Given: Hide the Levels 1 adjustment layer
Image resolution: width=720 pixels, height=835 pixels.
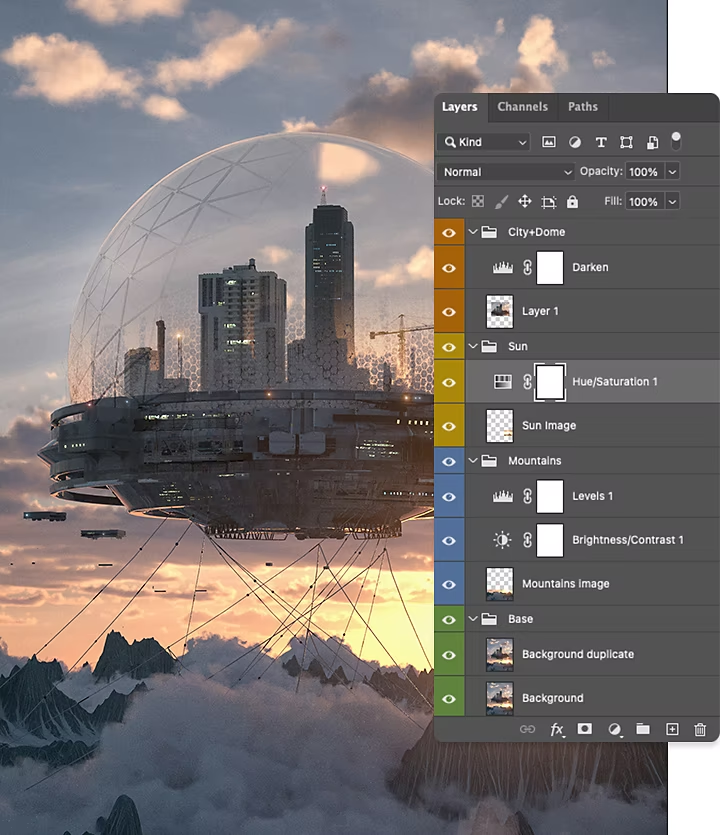Looking at the screenshot, I should coord(449,496).
